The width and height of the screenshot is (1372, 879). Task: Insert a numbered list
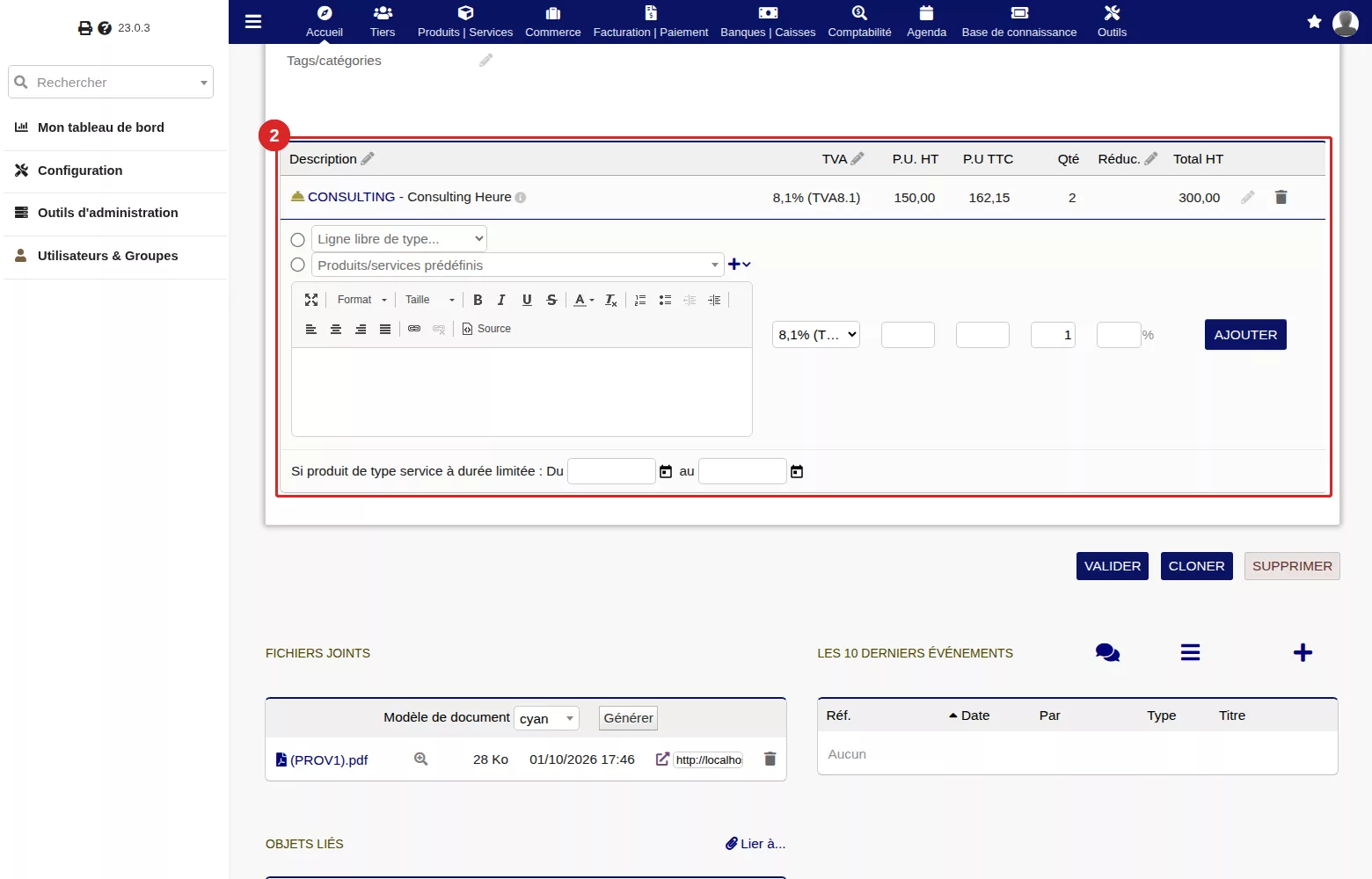pos(640,300)
